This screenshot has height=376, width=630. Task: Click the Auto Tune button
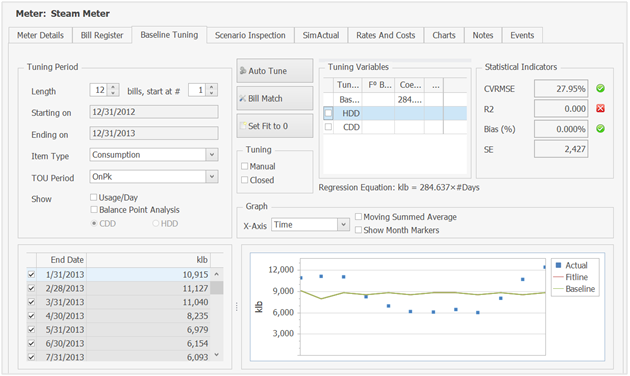(x=275, y=71)
